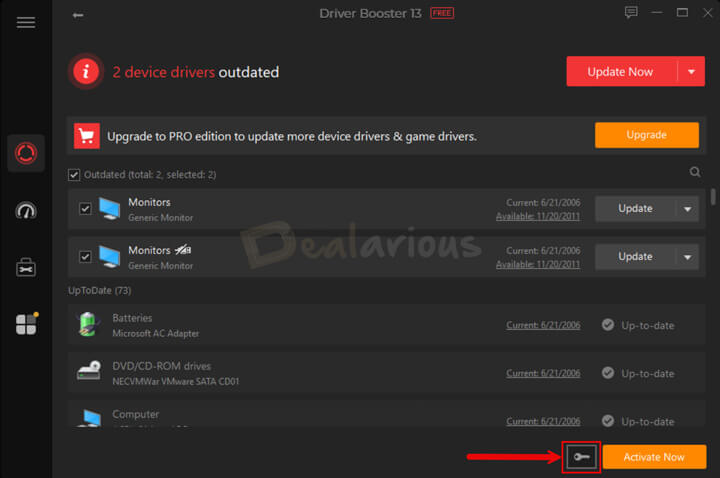Click first row Generic Monitor text

tap(160, 218)
